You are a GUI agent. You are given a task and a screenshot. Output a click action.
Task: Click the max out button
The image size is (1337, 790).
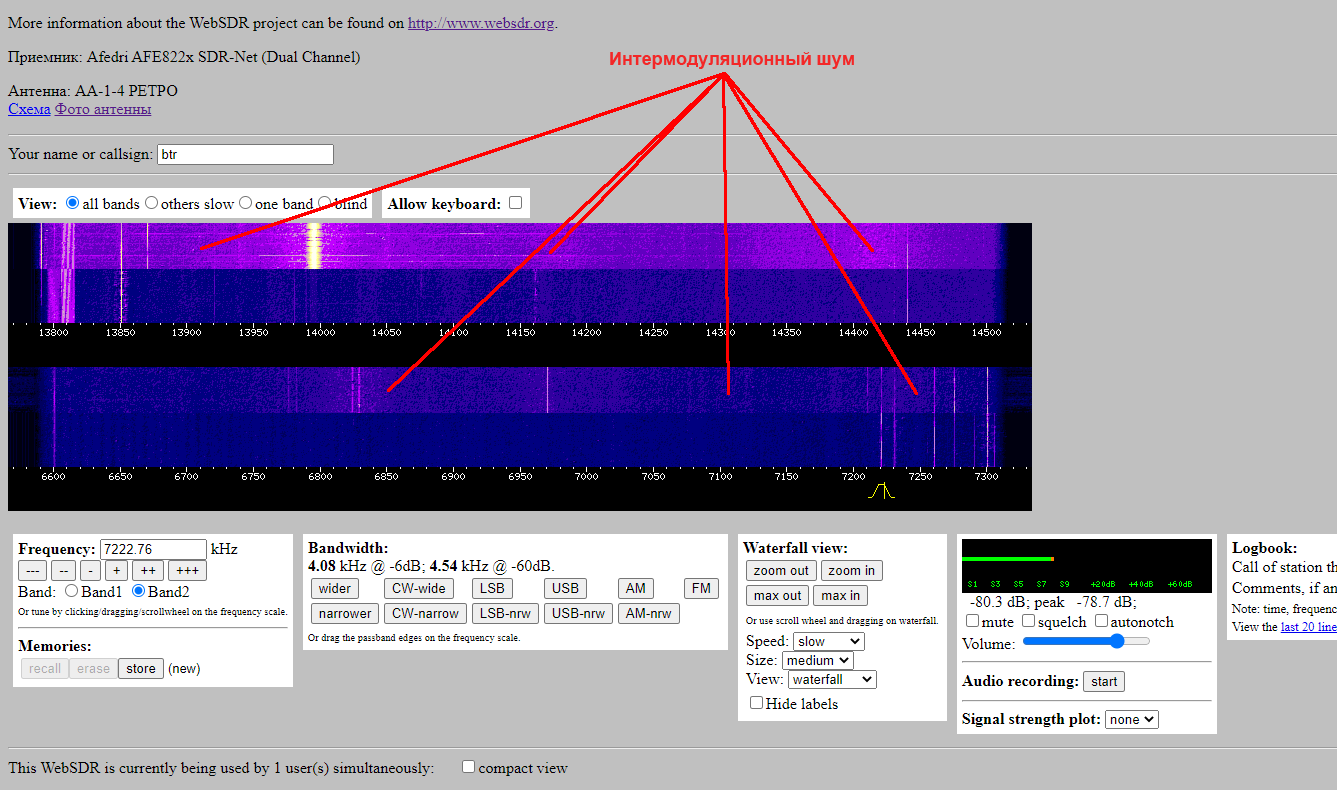click(777, 595)
